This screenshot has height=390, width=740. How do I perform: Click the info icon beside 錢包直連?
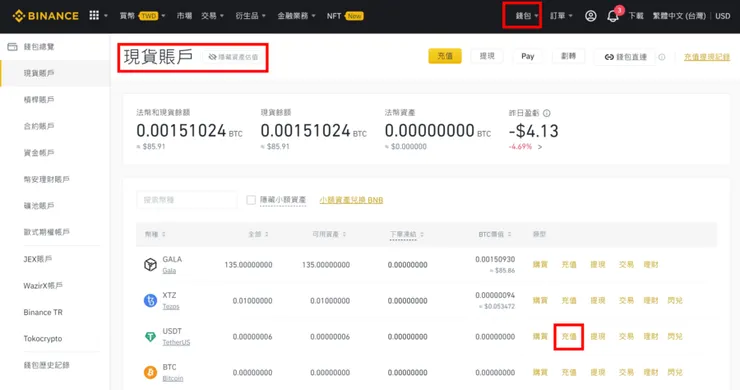click(662, 57)
